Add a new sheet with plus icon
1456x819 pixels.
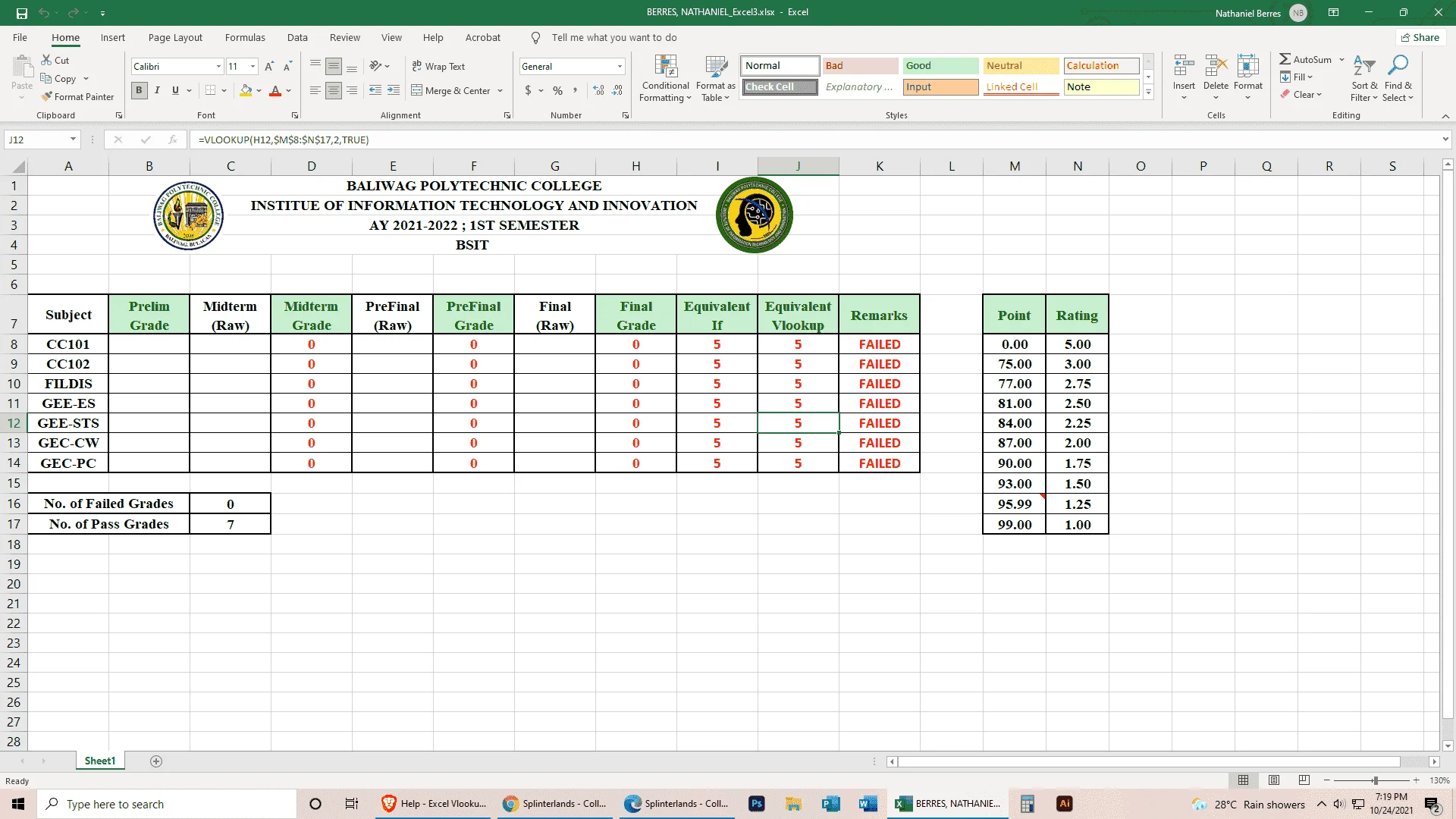(156, 761)
